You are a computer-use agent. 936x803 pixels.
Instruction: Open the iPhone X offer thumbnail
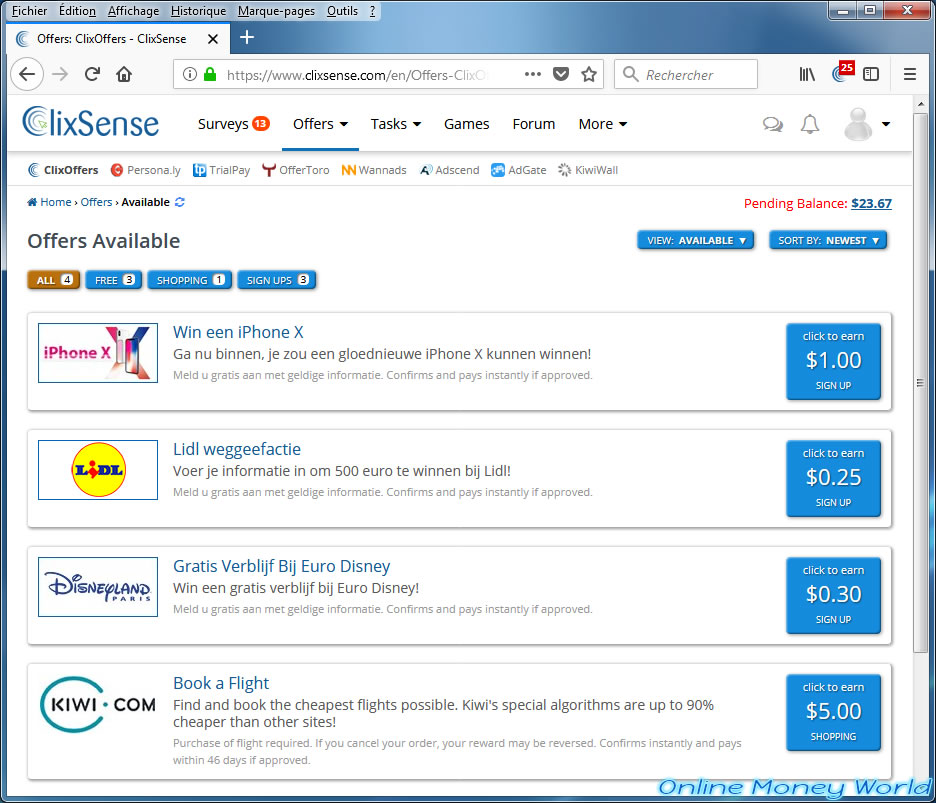[98, 353]
